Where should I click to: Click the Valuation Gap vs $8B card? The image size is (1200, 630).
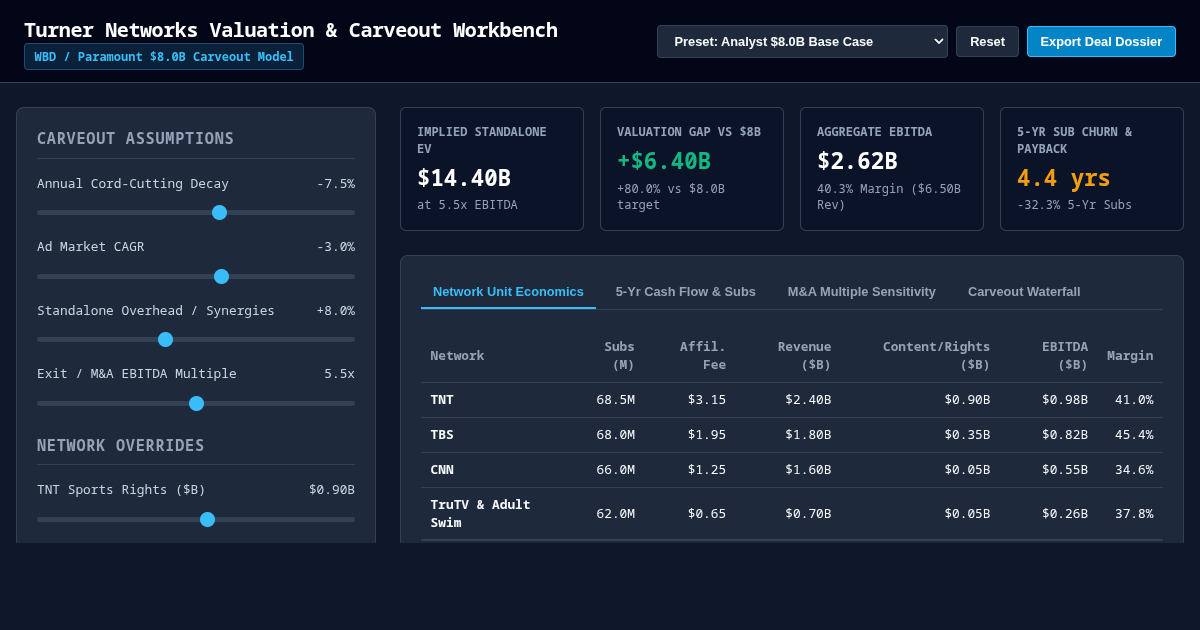point(692,169)
